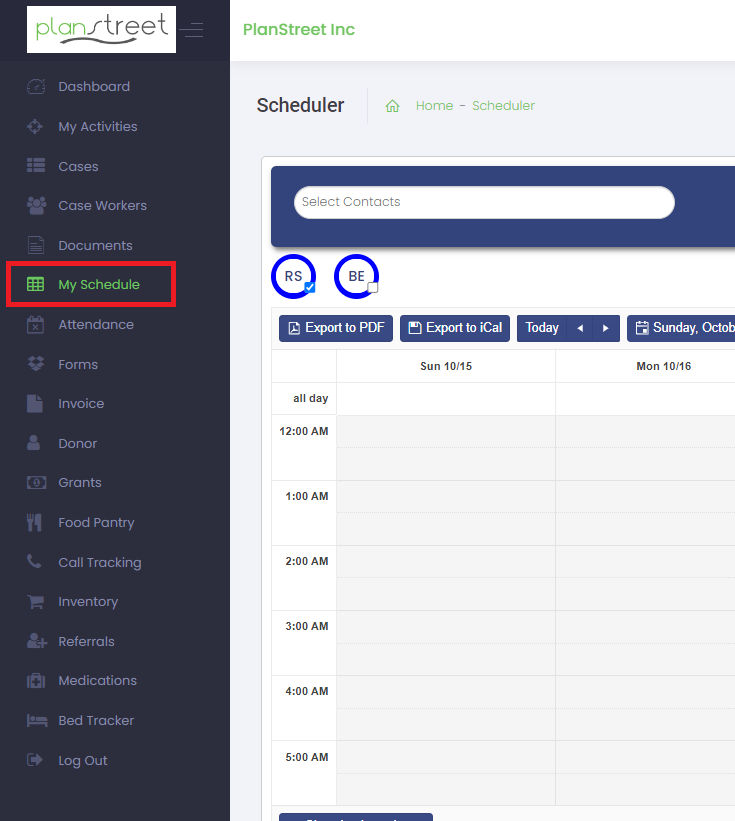The height and width of the screenshot is (821, 735).
Task: Open Documents menu item
Action: 95,245
